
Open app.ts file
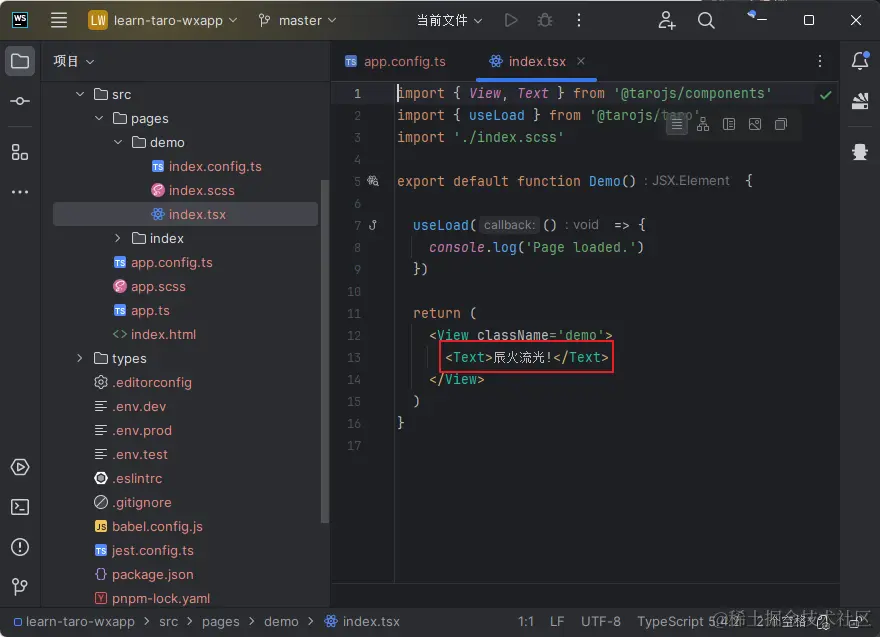[x=141, y=310]
